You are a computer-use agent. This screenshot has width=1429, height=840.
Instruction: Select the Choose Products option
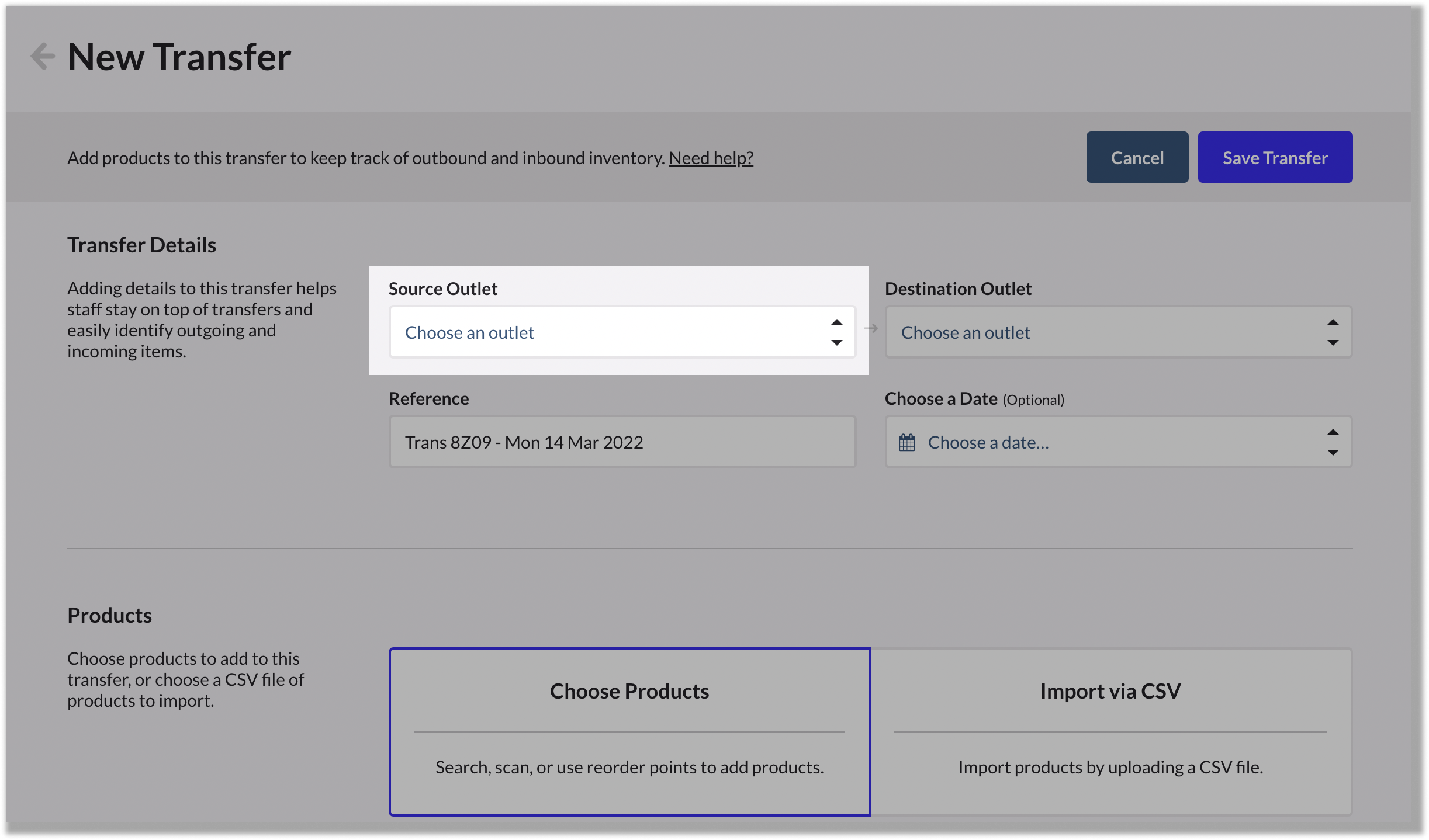tap(629, 731)
